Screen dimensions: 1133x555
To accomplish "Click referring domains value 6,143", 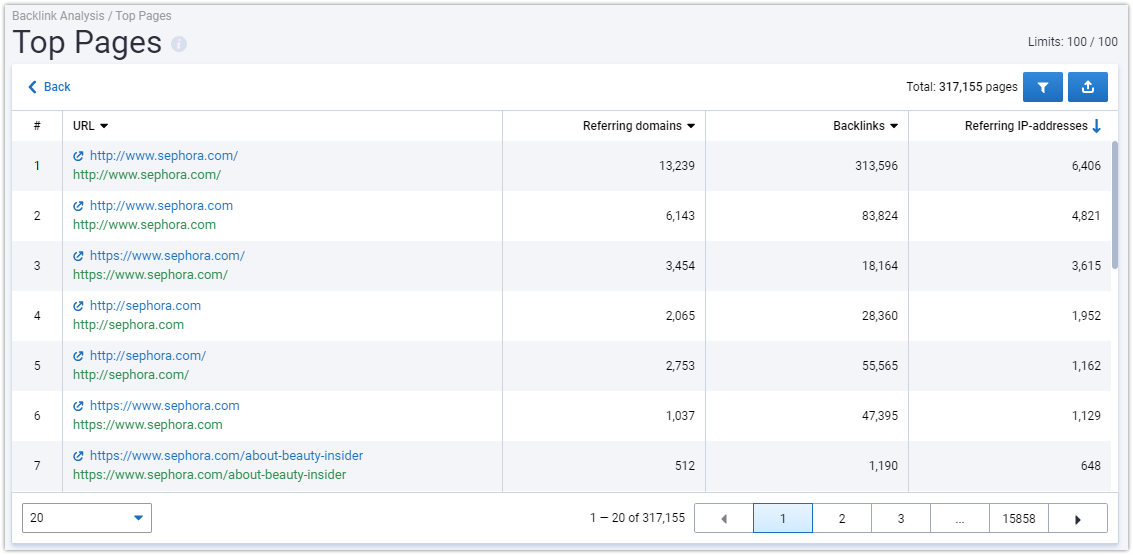I will (680, 215).
